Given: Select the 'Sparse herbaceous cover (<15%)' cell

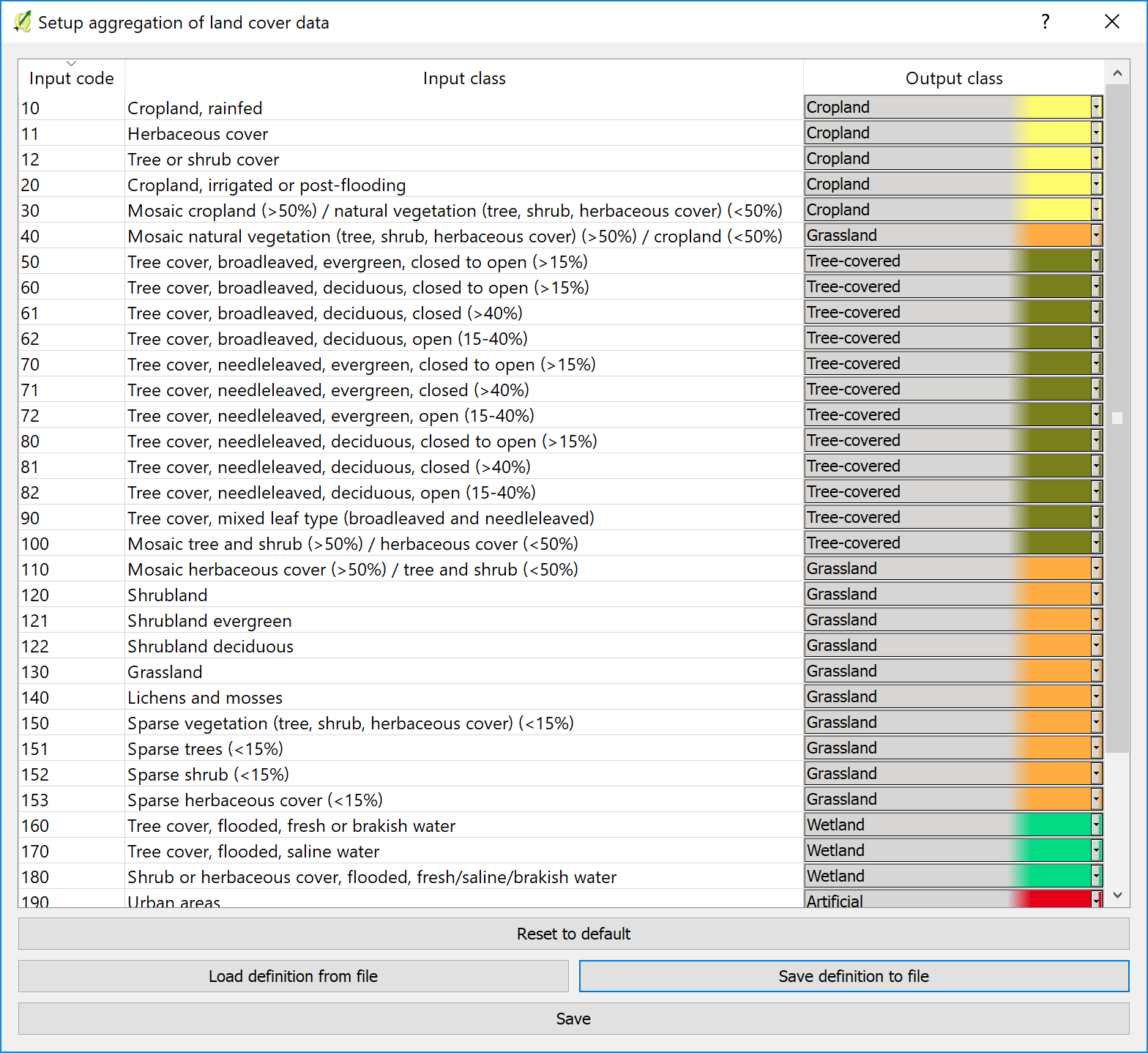Looking at the screenshot, I should point(464,800).
